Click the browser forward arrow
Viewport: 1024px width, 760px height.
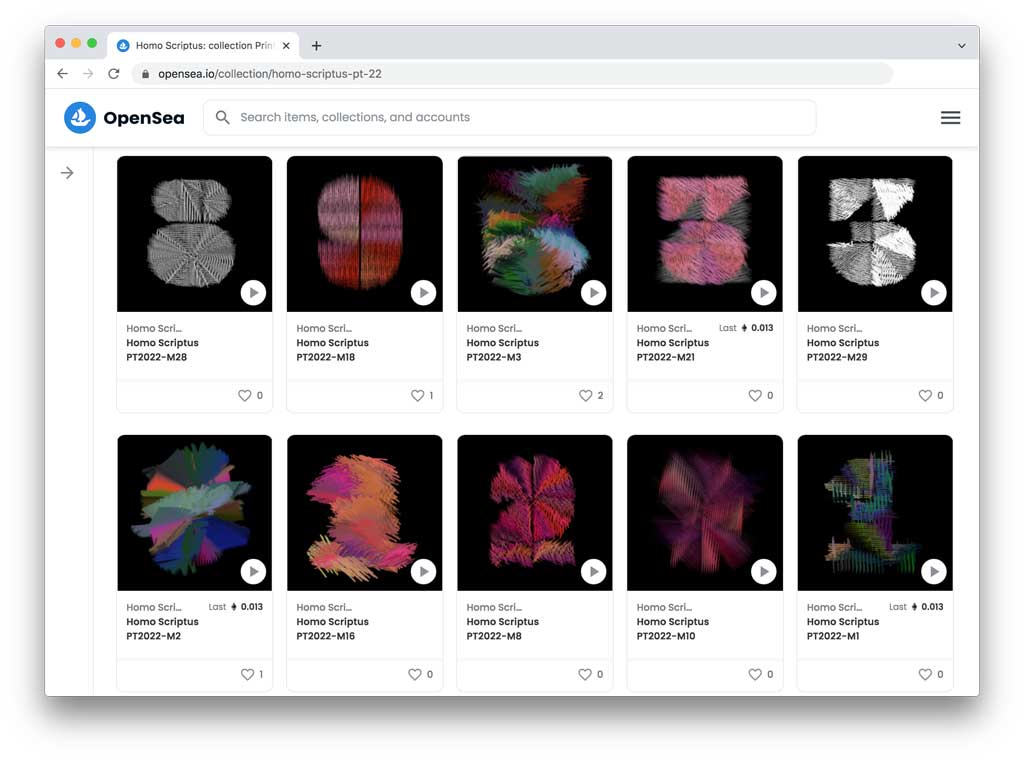click(88, 74)
